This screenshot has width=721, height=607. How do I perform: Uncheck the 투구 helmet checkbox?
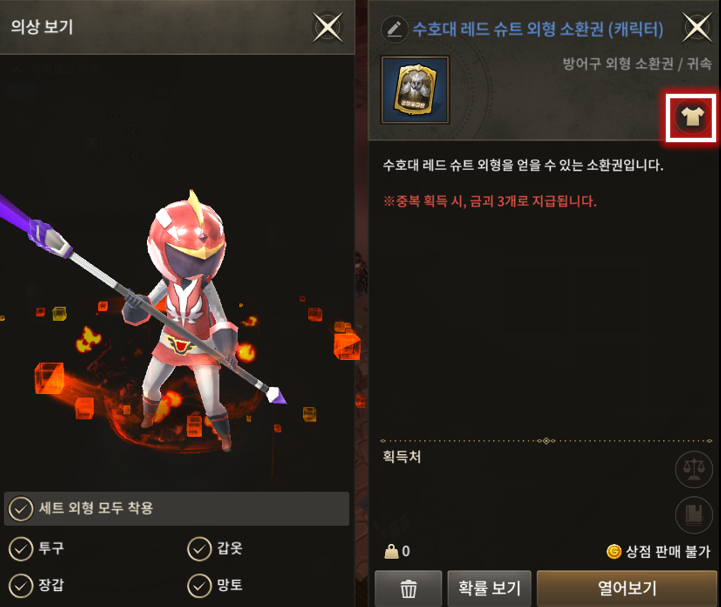pyautogui.click(x=21, y=549)
